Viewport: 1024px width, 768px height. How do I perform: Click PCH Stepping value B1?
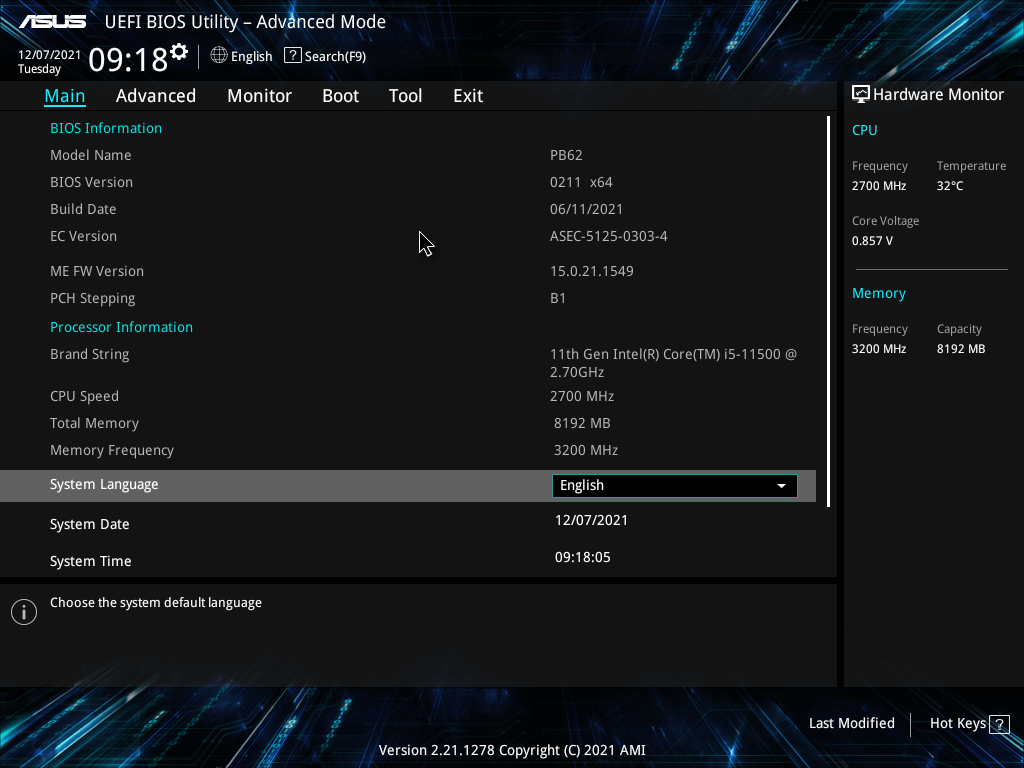pos(558,298)
